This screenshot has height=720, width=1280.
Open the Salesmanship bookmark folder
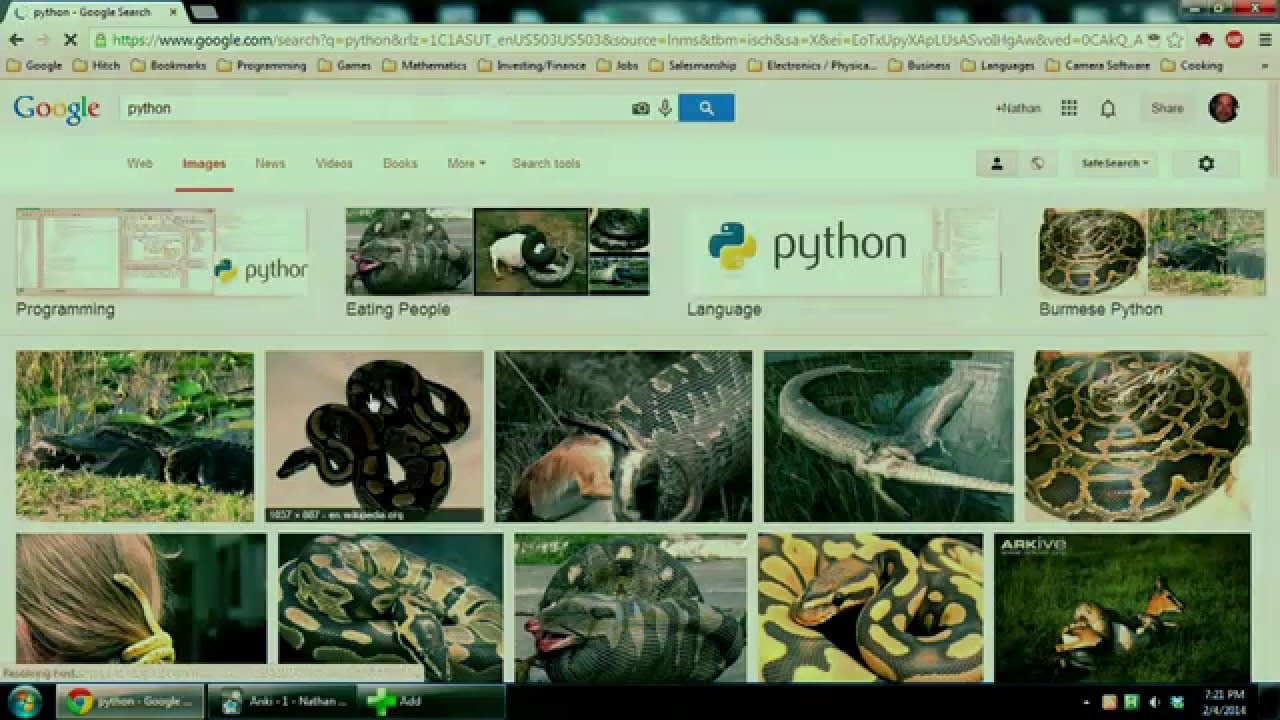(693, 65)
